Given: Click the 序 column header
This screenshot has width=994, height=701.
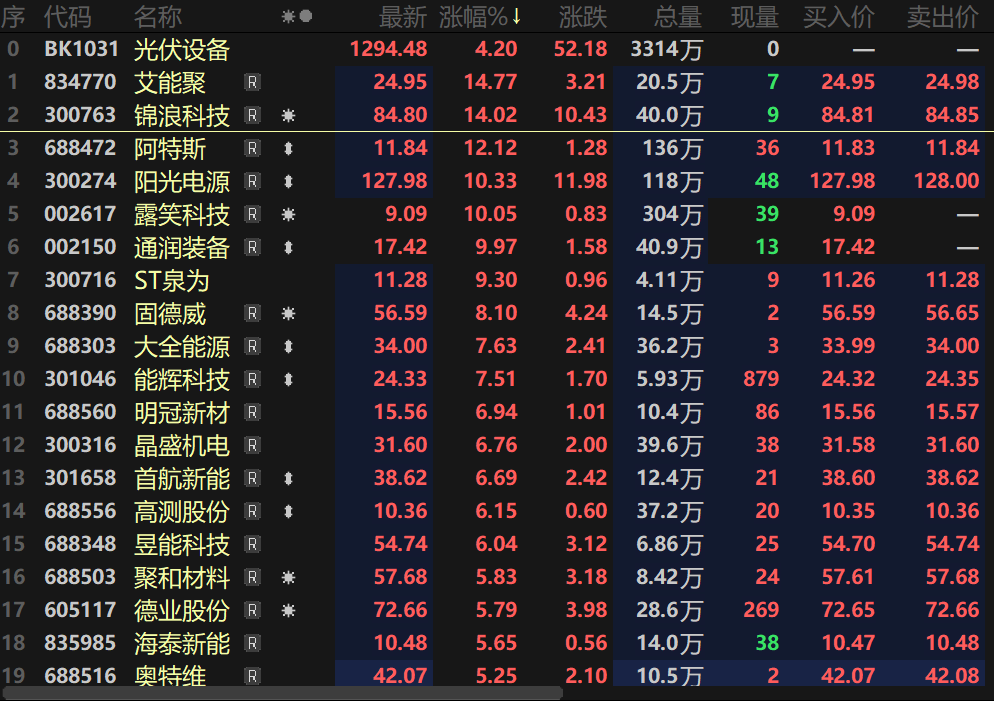Looking at the screenshot, I should tap(13, 17).
